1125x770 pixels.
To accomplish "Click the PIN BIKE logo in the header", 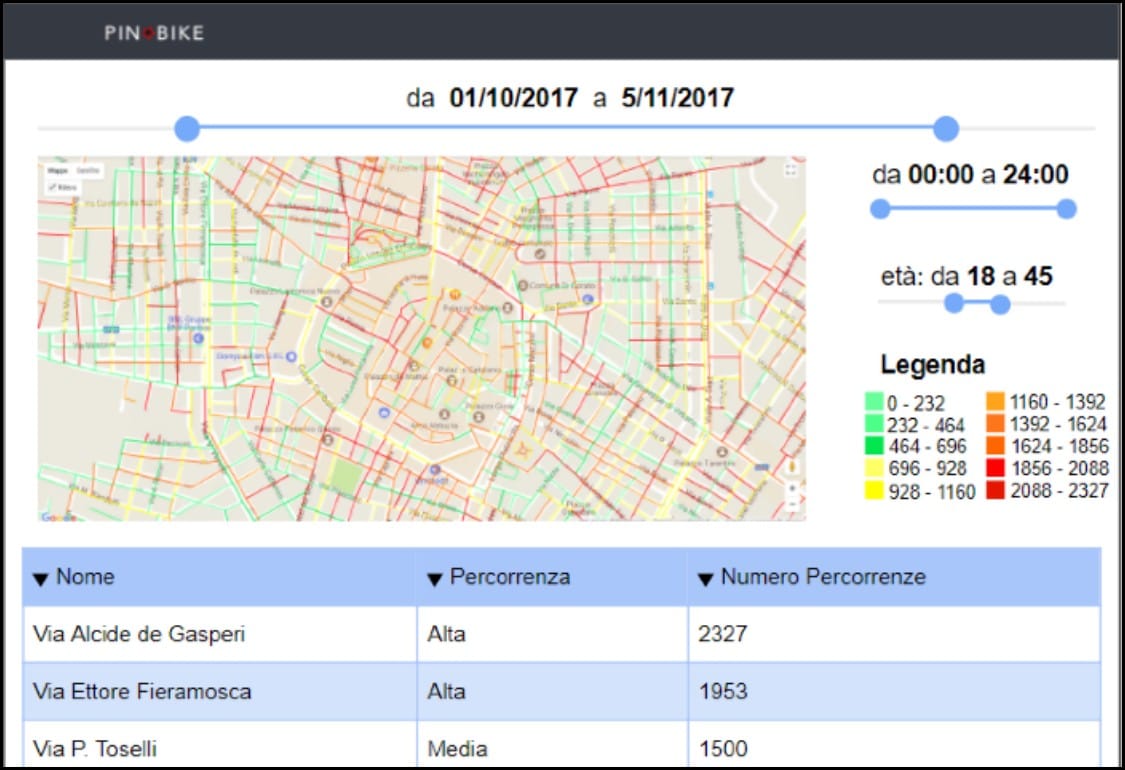I will click(x=152, y=32).
